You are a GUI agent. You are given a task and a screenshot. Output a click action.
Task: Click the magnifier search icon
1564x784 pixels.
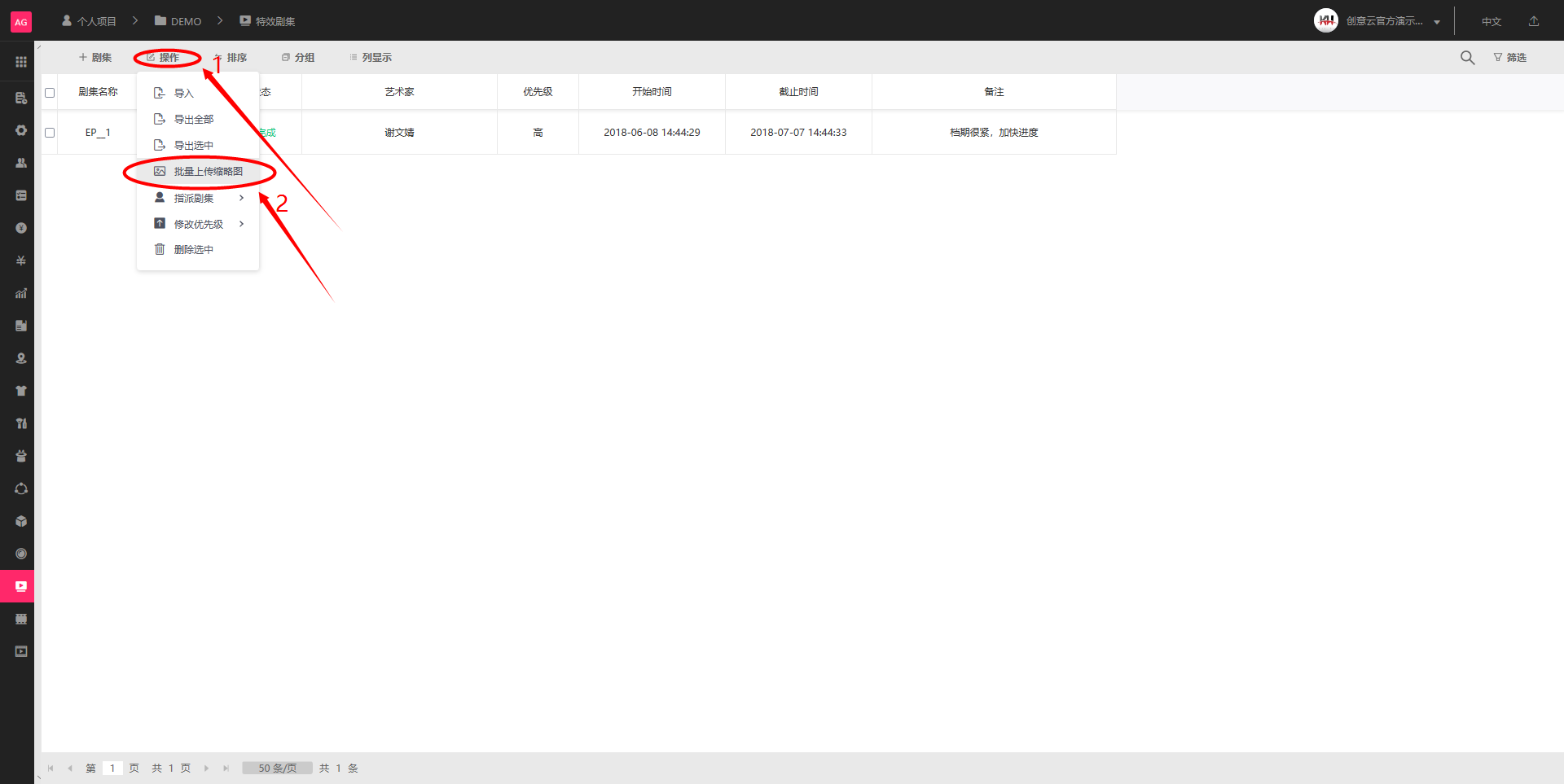point(1467,58)
